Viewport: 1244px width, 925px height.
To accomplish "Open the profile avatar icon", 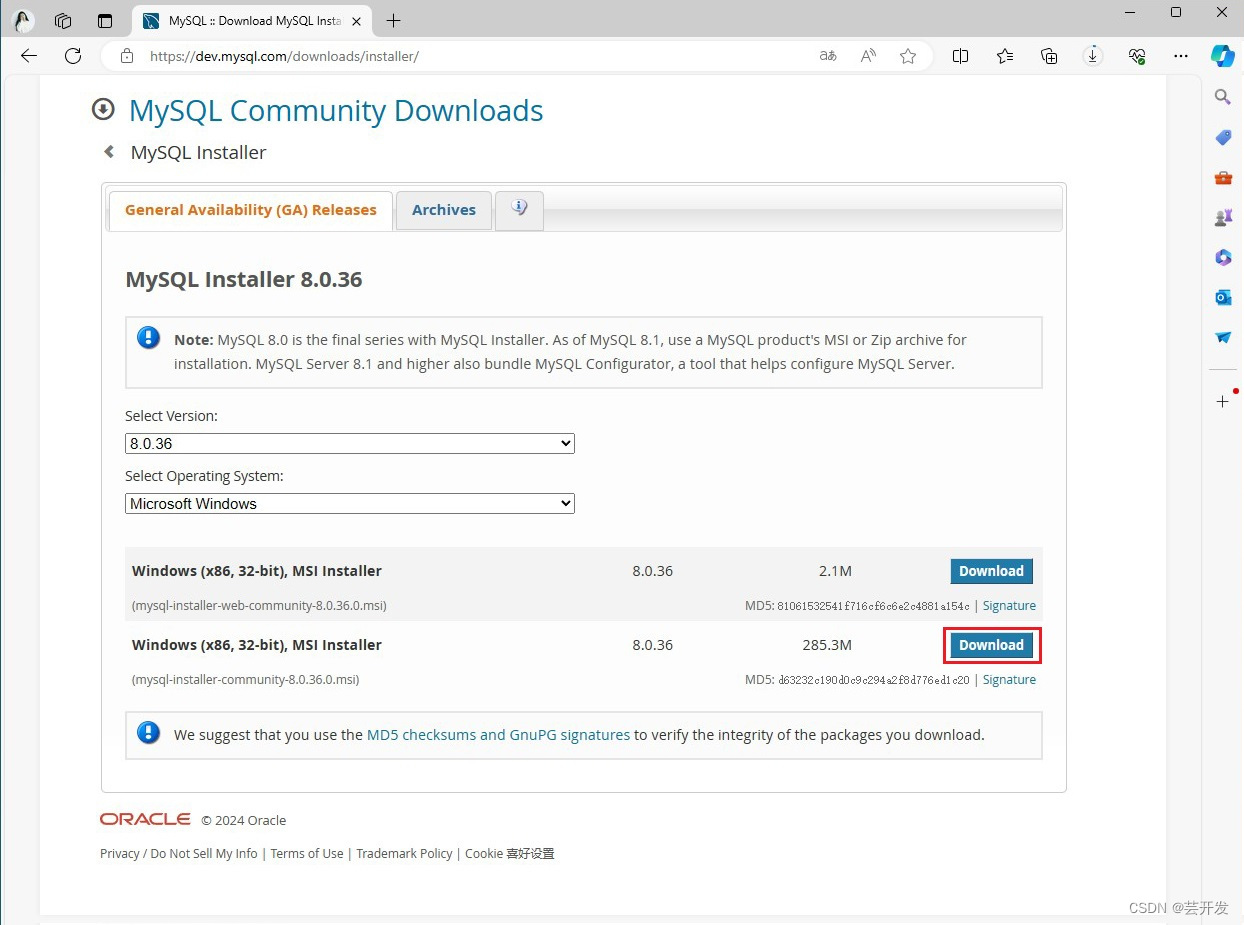I will click(23, 21).
